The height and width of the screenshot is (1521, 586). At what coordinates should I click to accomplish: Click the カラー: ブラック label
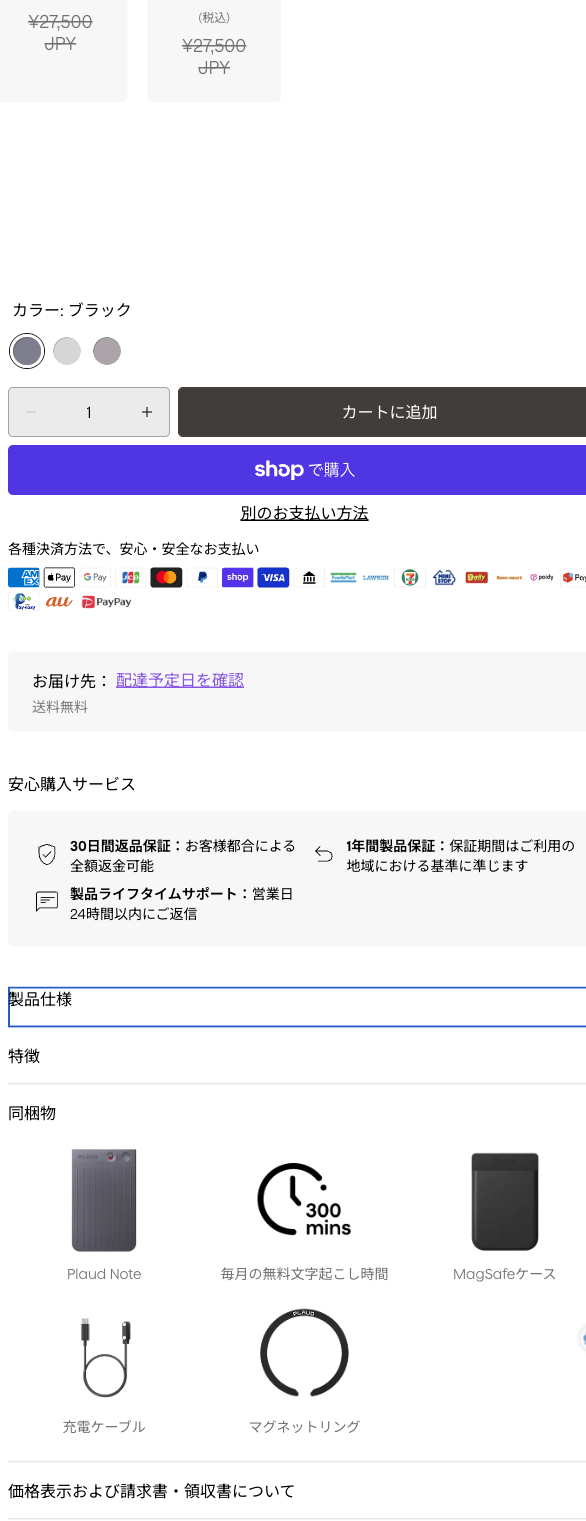[72, 310]
